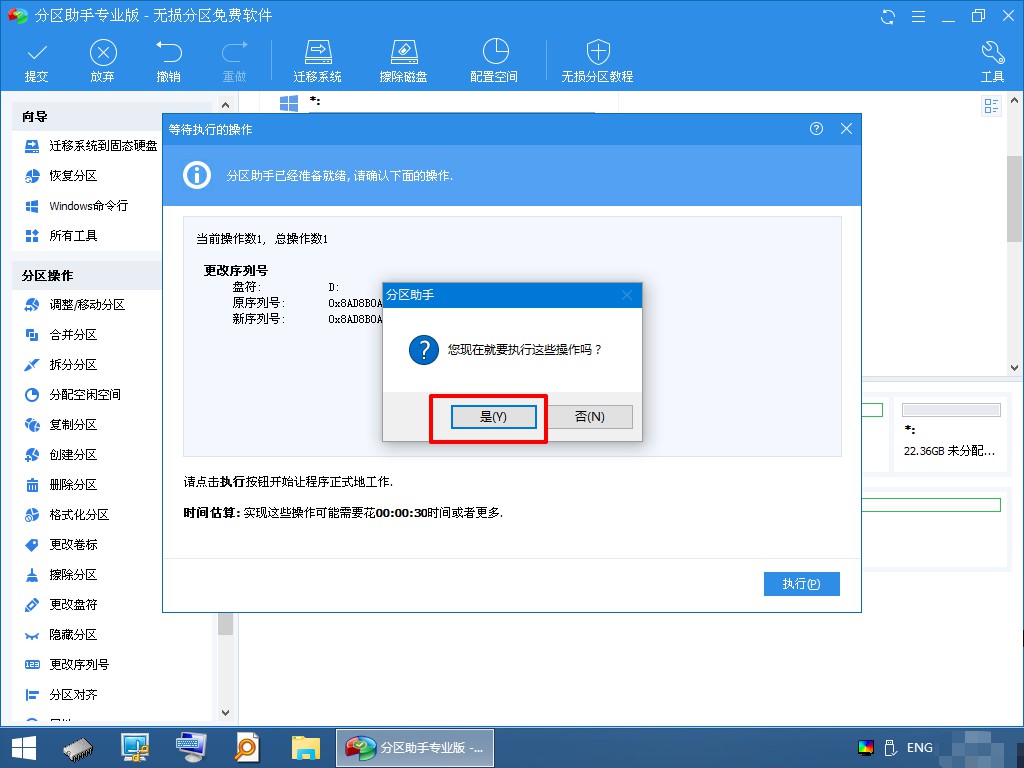Open 迁移系统 migrate system tool
The height and width of the screenshot is (768, 1024).
[x=317, y=61]
